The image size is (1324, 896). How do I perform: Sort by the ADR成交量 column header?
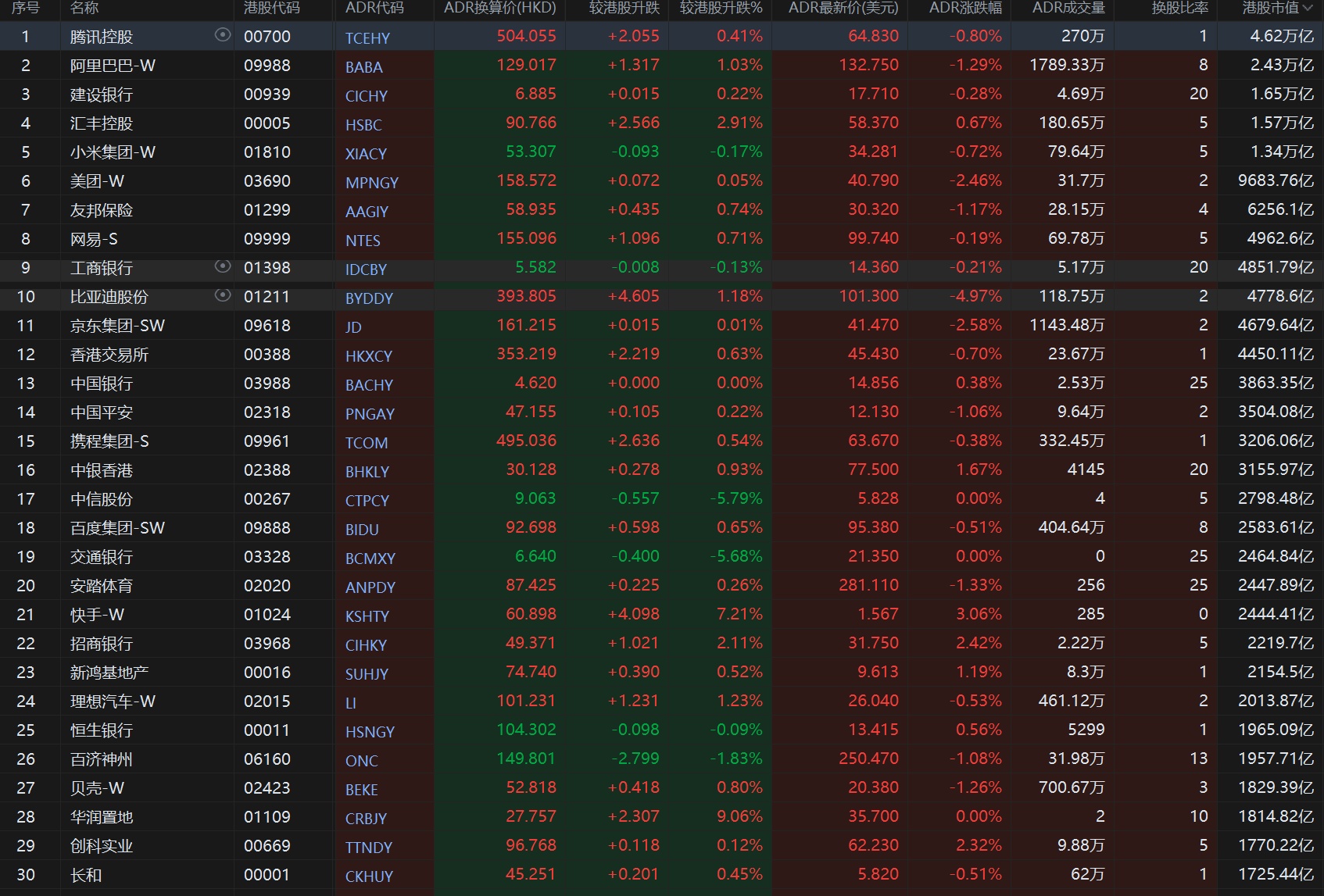point(1068,8)
